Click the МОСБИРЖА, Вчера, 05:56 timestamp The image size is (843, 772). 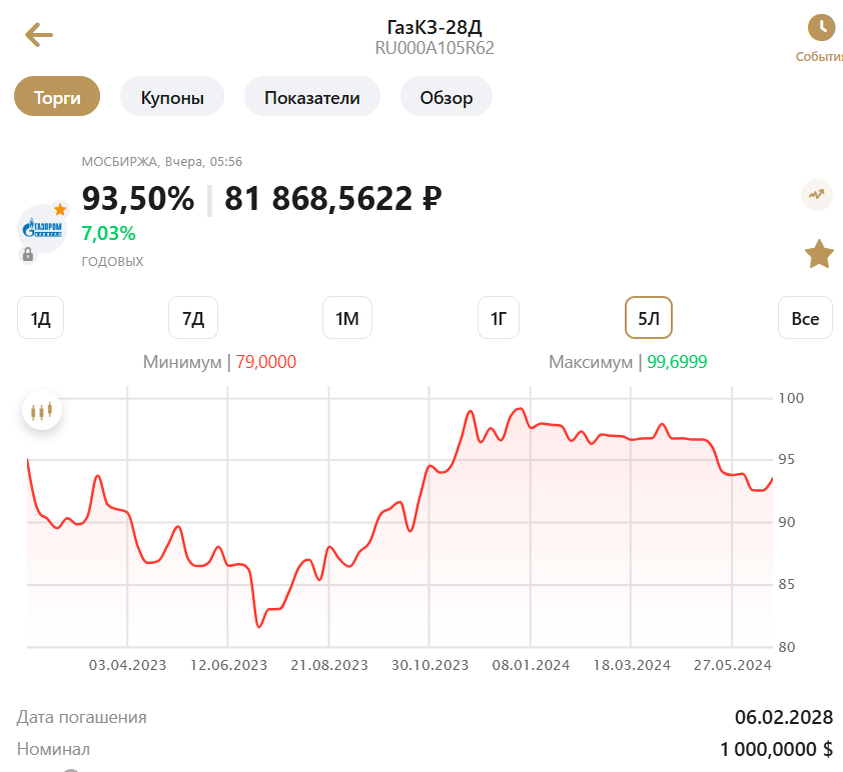coord(162,161)
